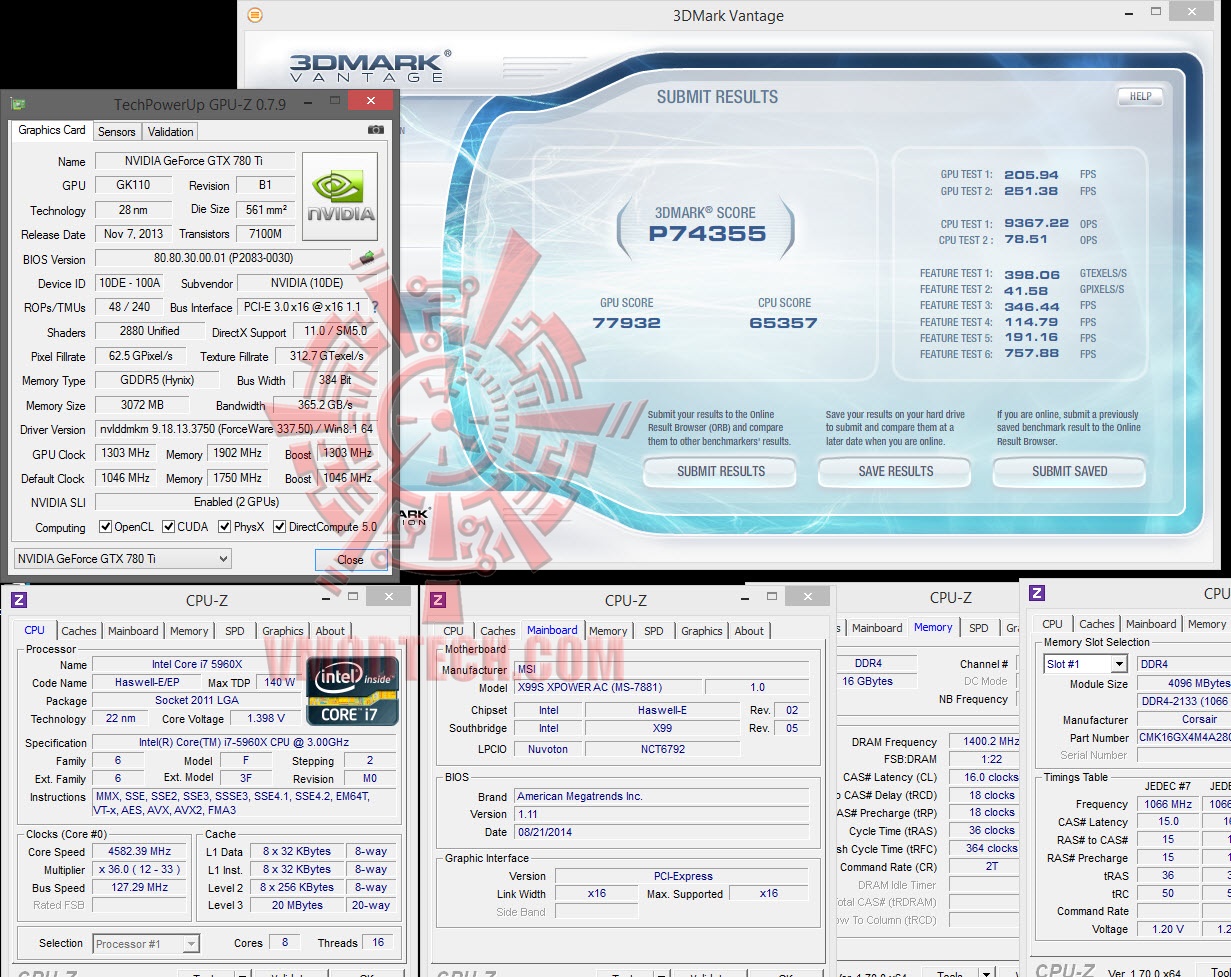1231x977 pixels.
Task: Open CPU tab in the Slot #1 CPU-Z window
Action: (1053, 624)
